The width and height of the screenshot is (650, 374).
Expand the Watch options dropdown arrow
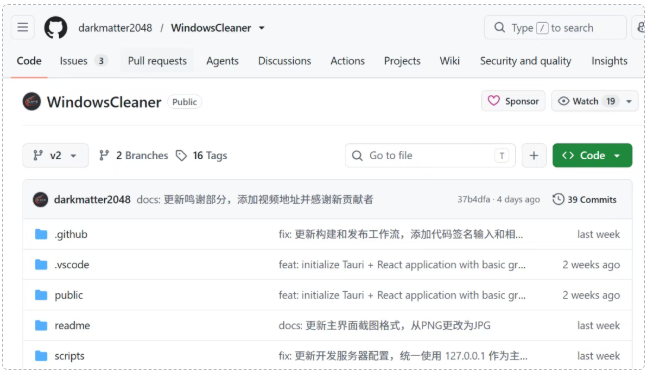click(x=629, y=101)
